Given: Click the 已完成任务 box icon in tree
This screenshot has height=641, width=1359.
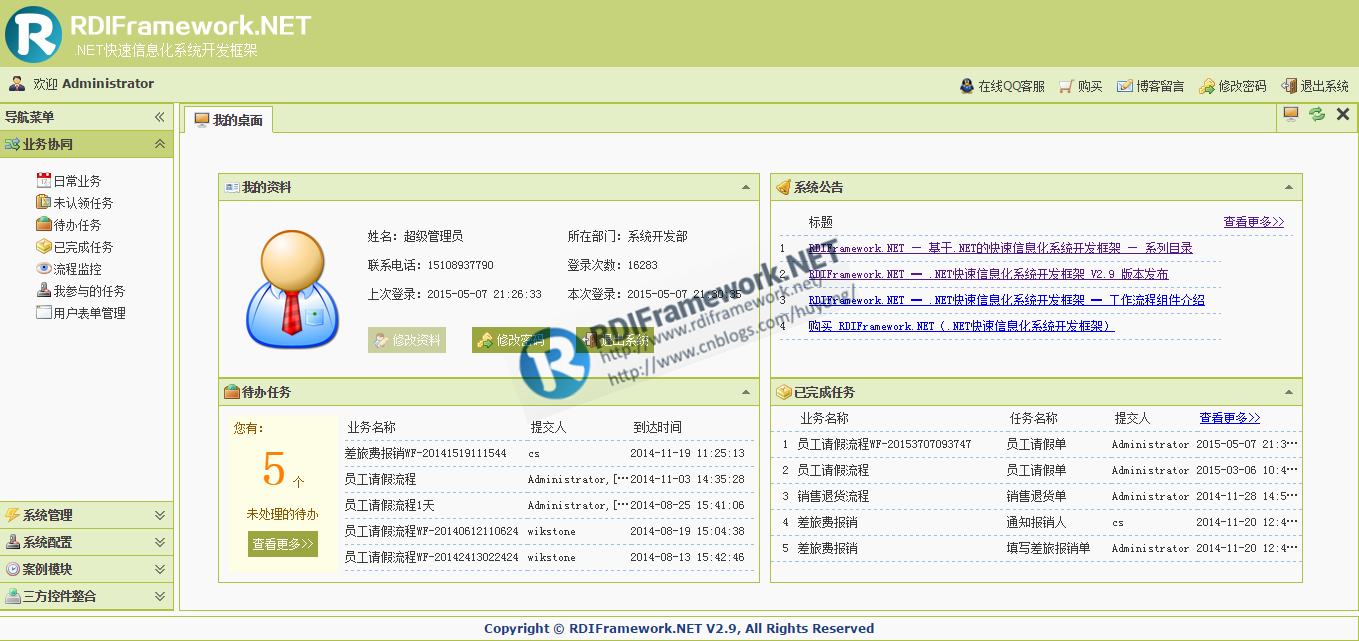Looking at the screenshot, I should 44,246.
